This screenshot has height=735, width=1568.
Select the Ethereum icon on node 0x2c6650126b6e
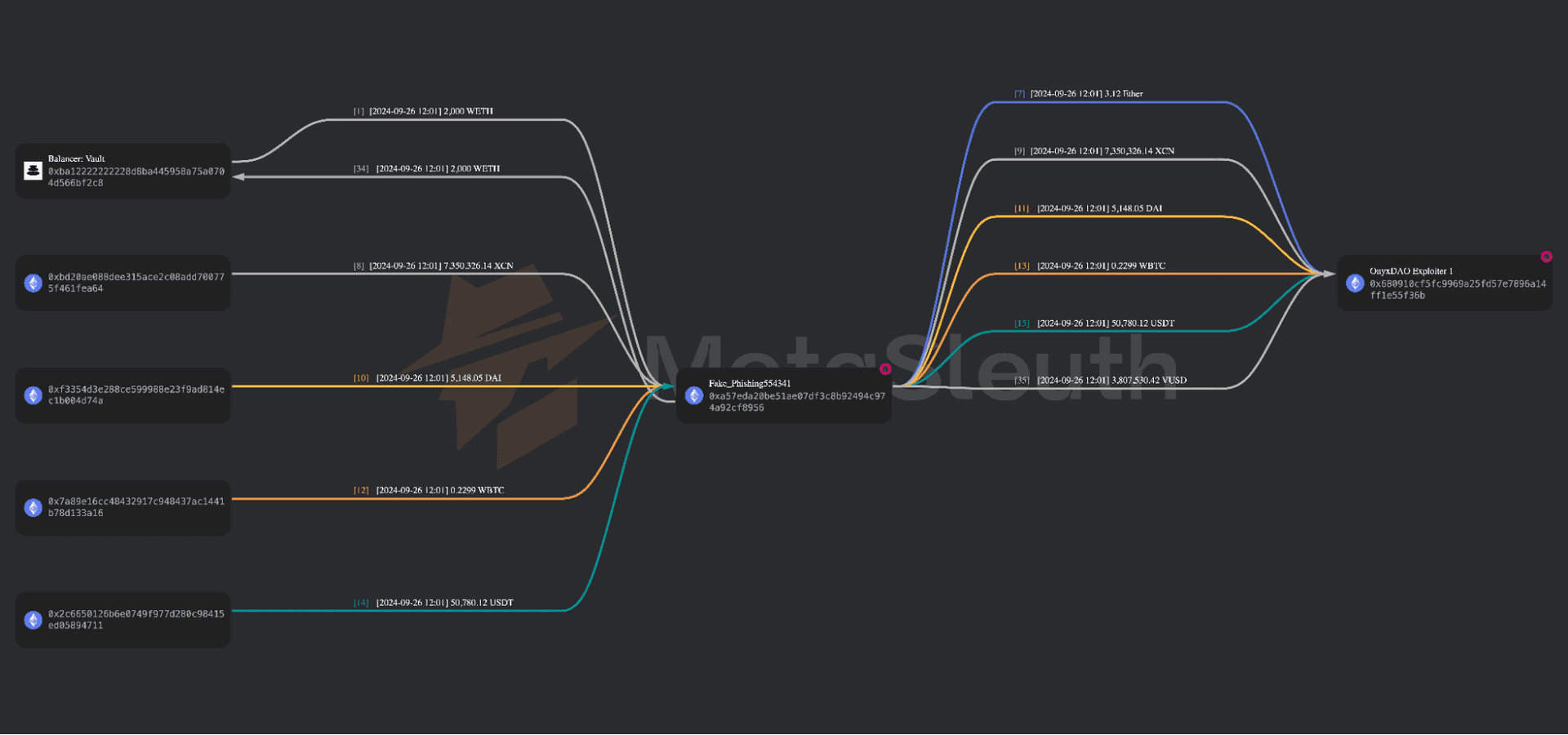coord(33,620)
